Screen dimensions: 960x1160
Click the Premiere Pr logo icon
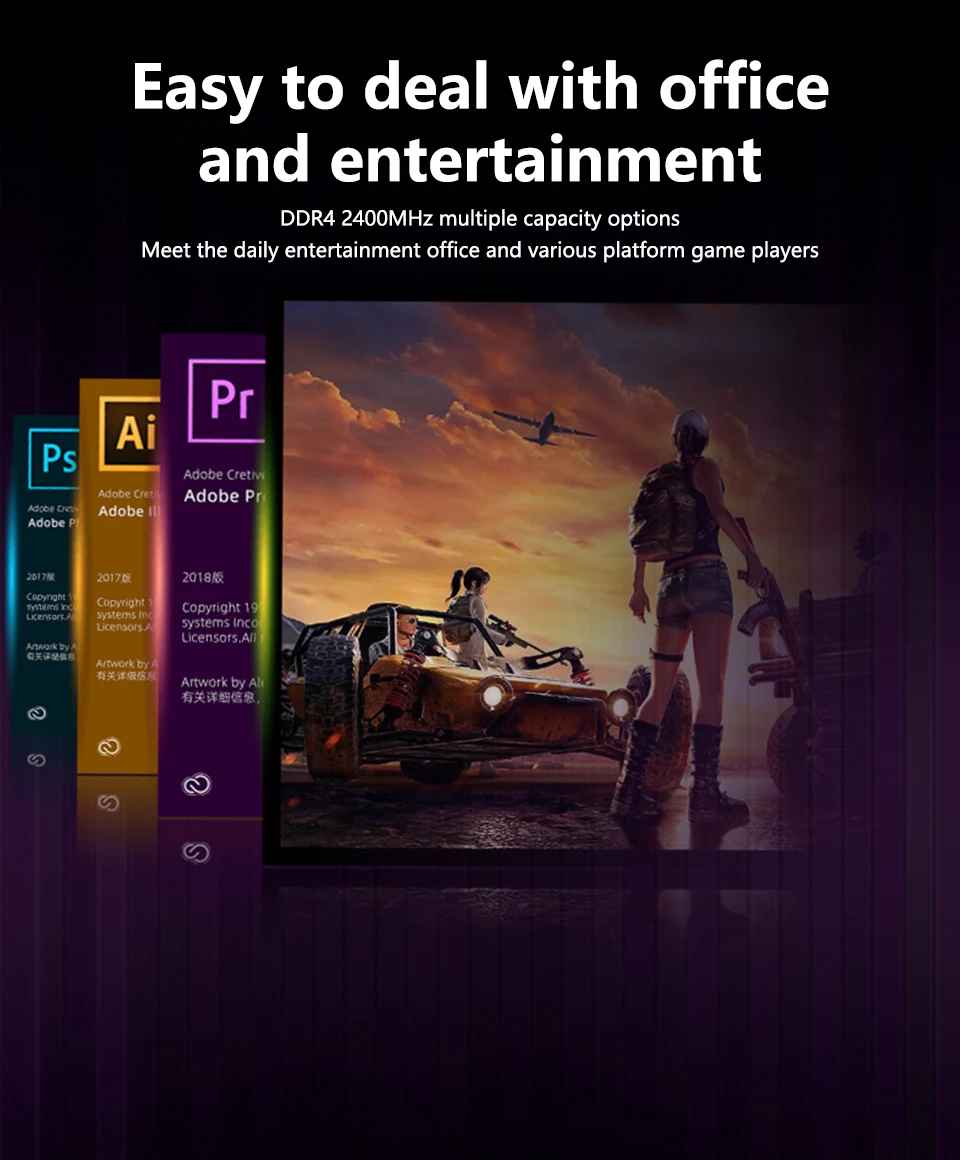(x=227, y=400)
